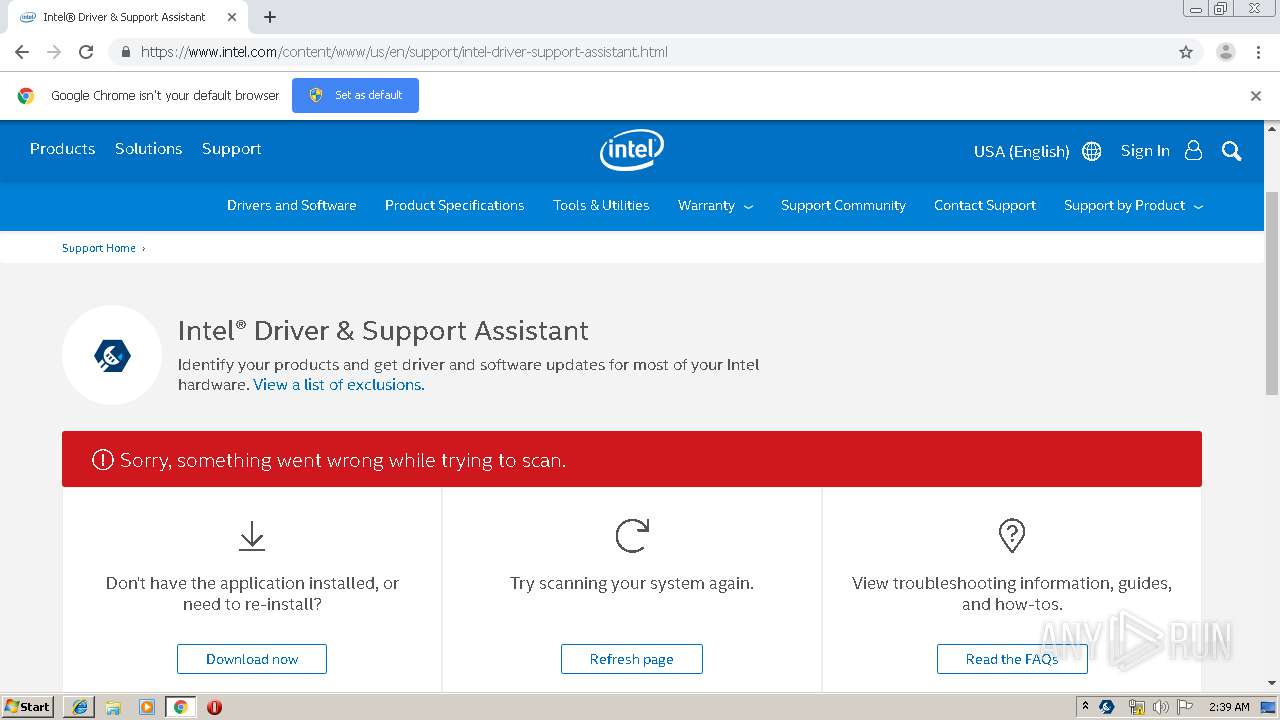Image resolution: width=1280 pixels, height=720 pixels.
Task: Click the red Opera-style taskbar icon
Action: [214, 707]
